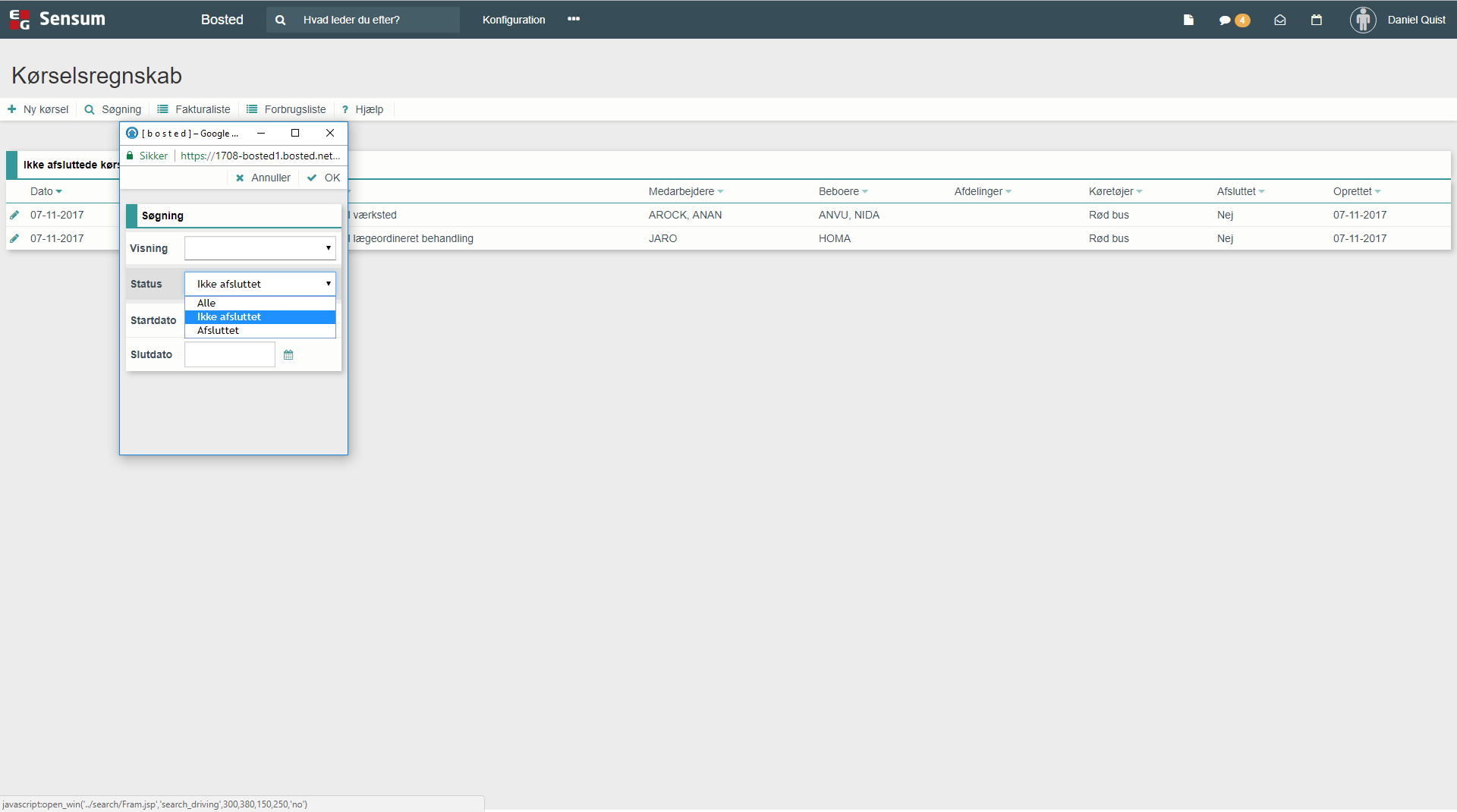Viewport: 1457px width, 812px height.
Task: Open the three-dots more menu
Action: pos(574,19)
